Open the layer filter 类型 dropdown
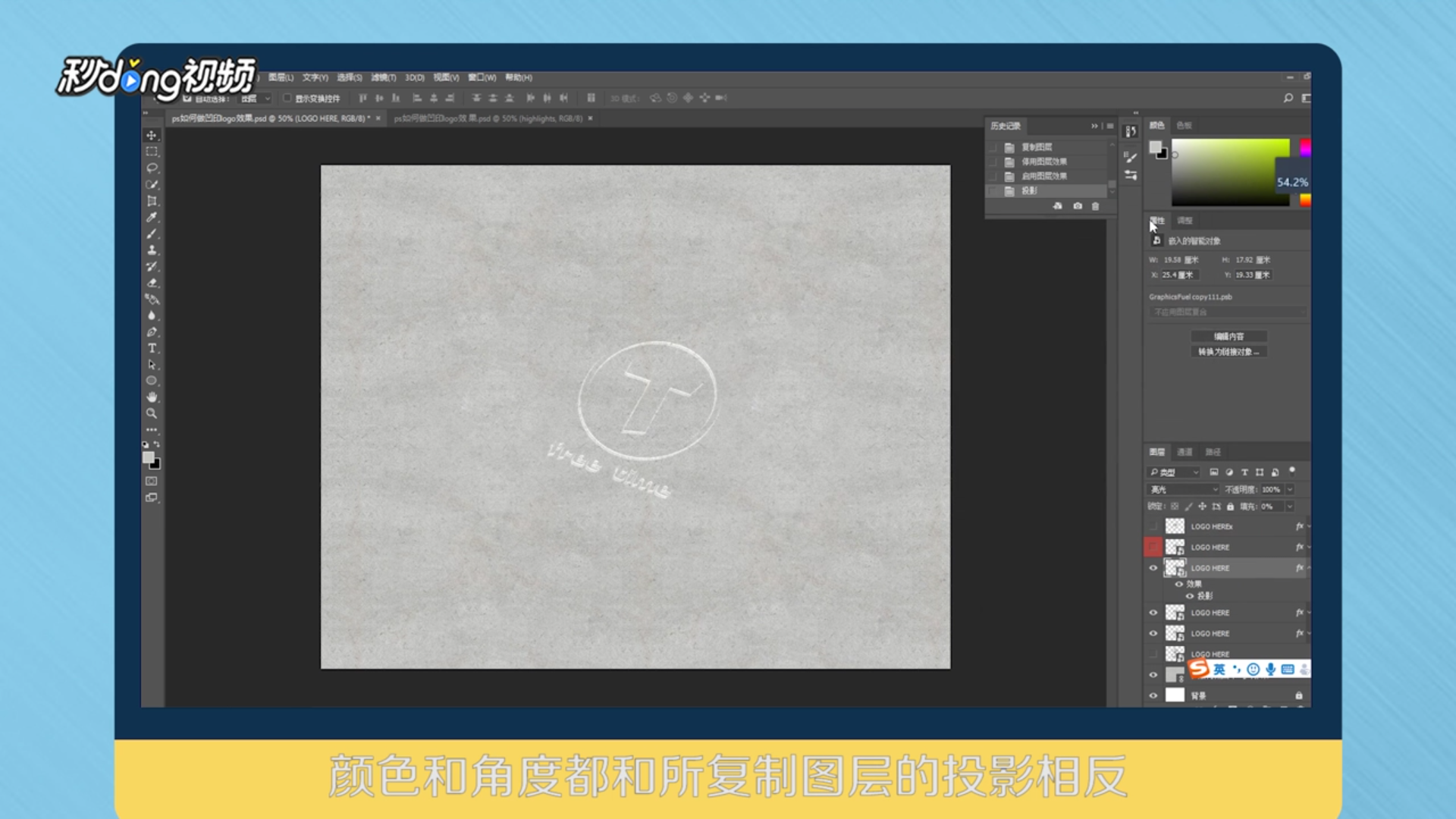Viewport: 1456px width, 819px height. (1175, 472)
